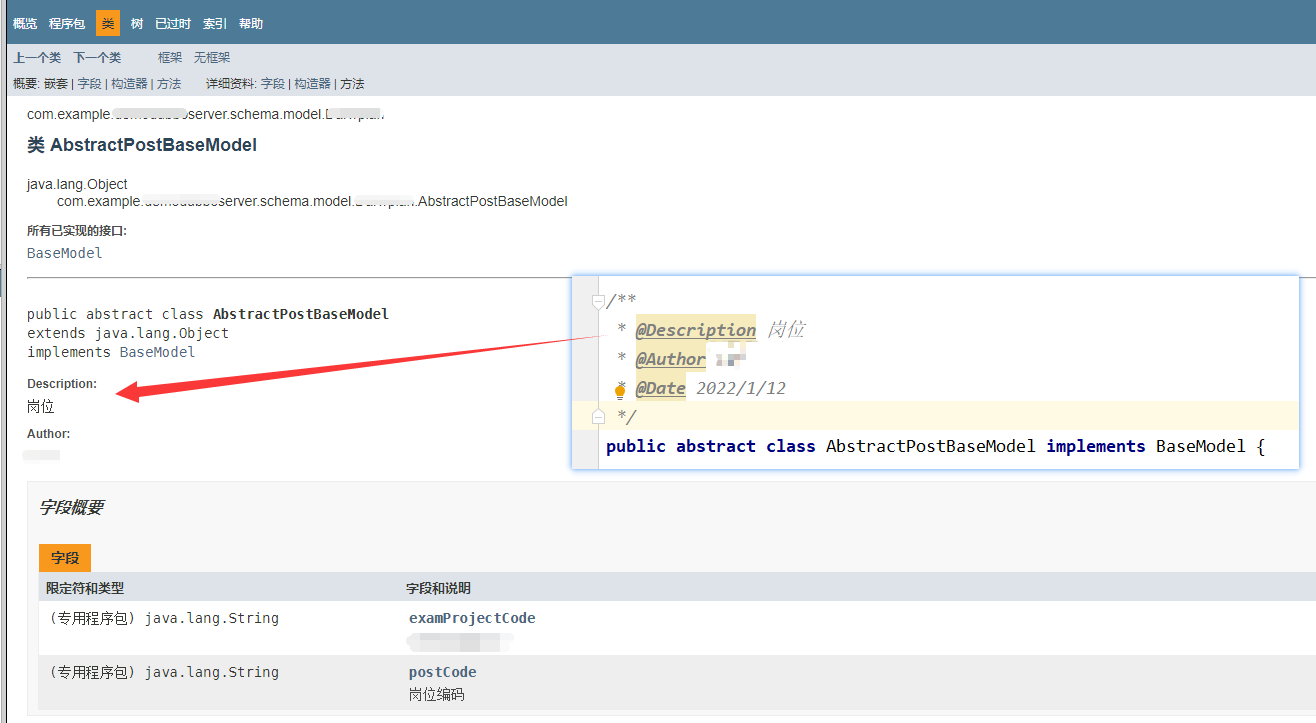The width and height of the screenshot is (1316, 723).
Task: Open the postCode field link
Action: coord(441,671)
